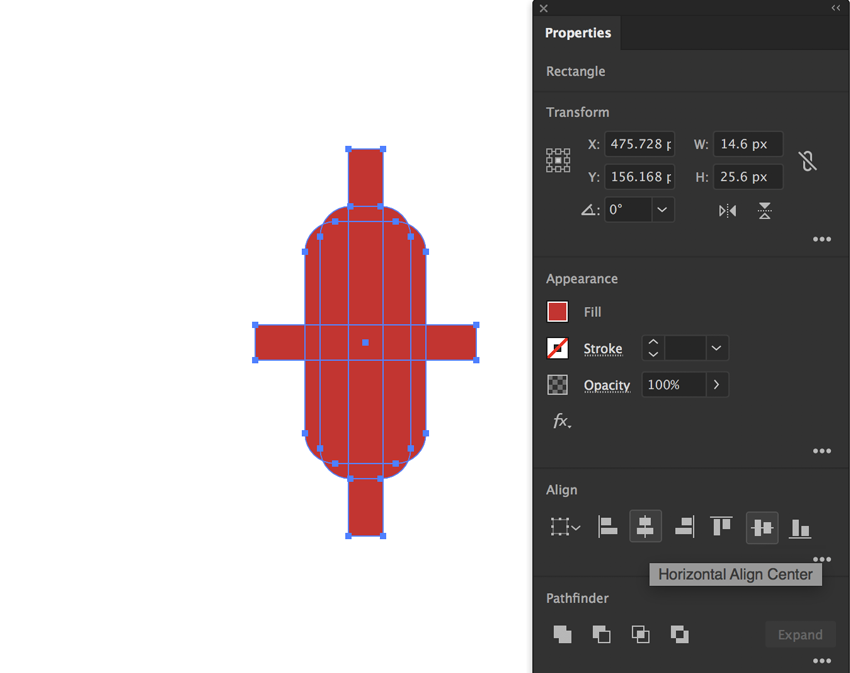Toggle maintain width and height proportions link

point(808,160)
